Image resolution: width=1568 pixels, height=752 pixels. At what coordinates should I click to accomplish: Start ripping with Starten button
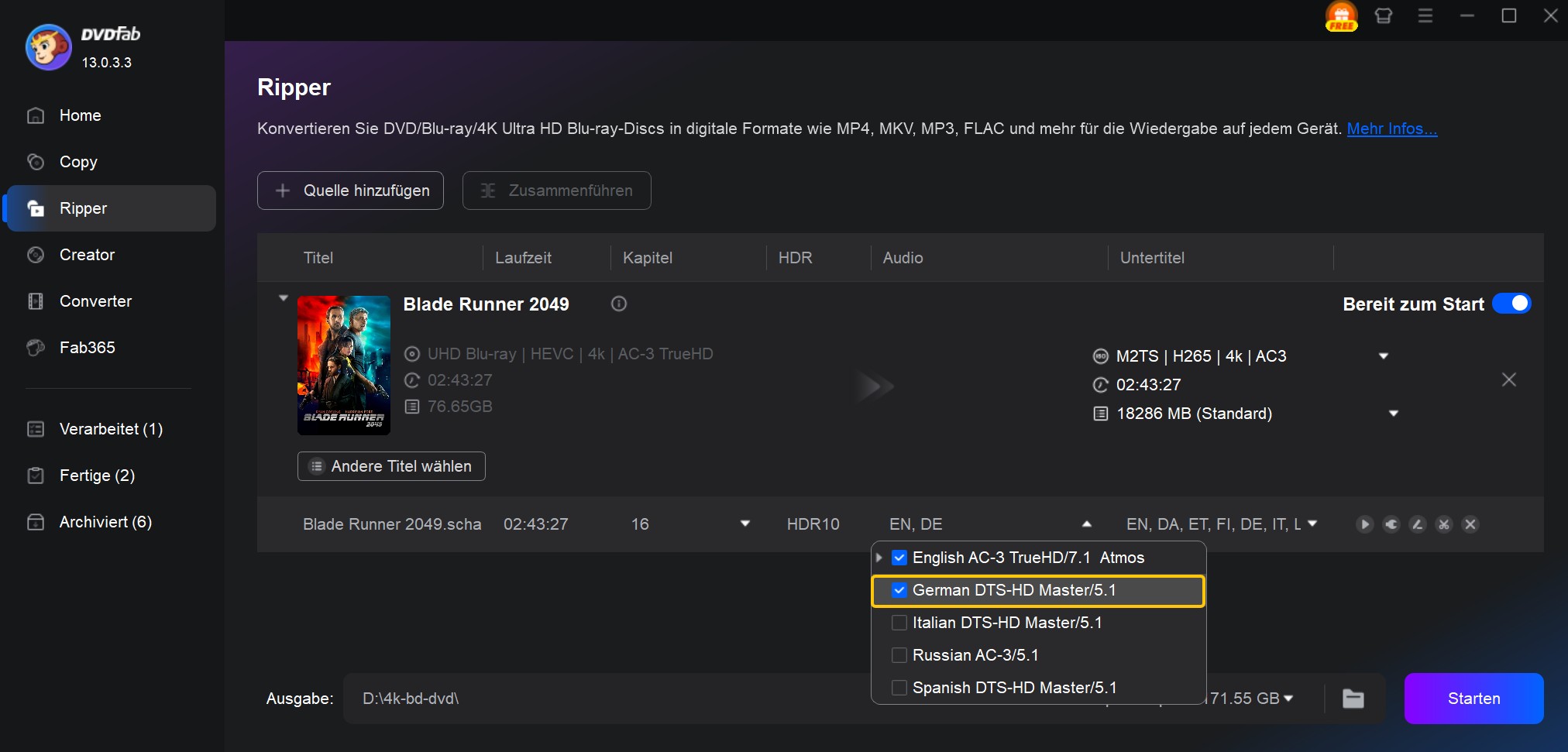pyautogui.click(x=1473, y=699)
